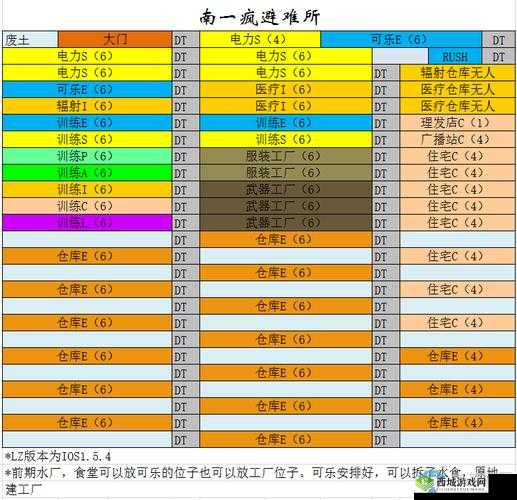
Task: Click the DT cell right of 训练L（6）
Action: tap(186, 223)
